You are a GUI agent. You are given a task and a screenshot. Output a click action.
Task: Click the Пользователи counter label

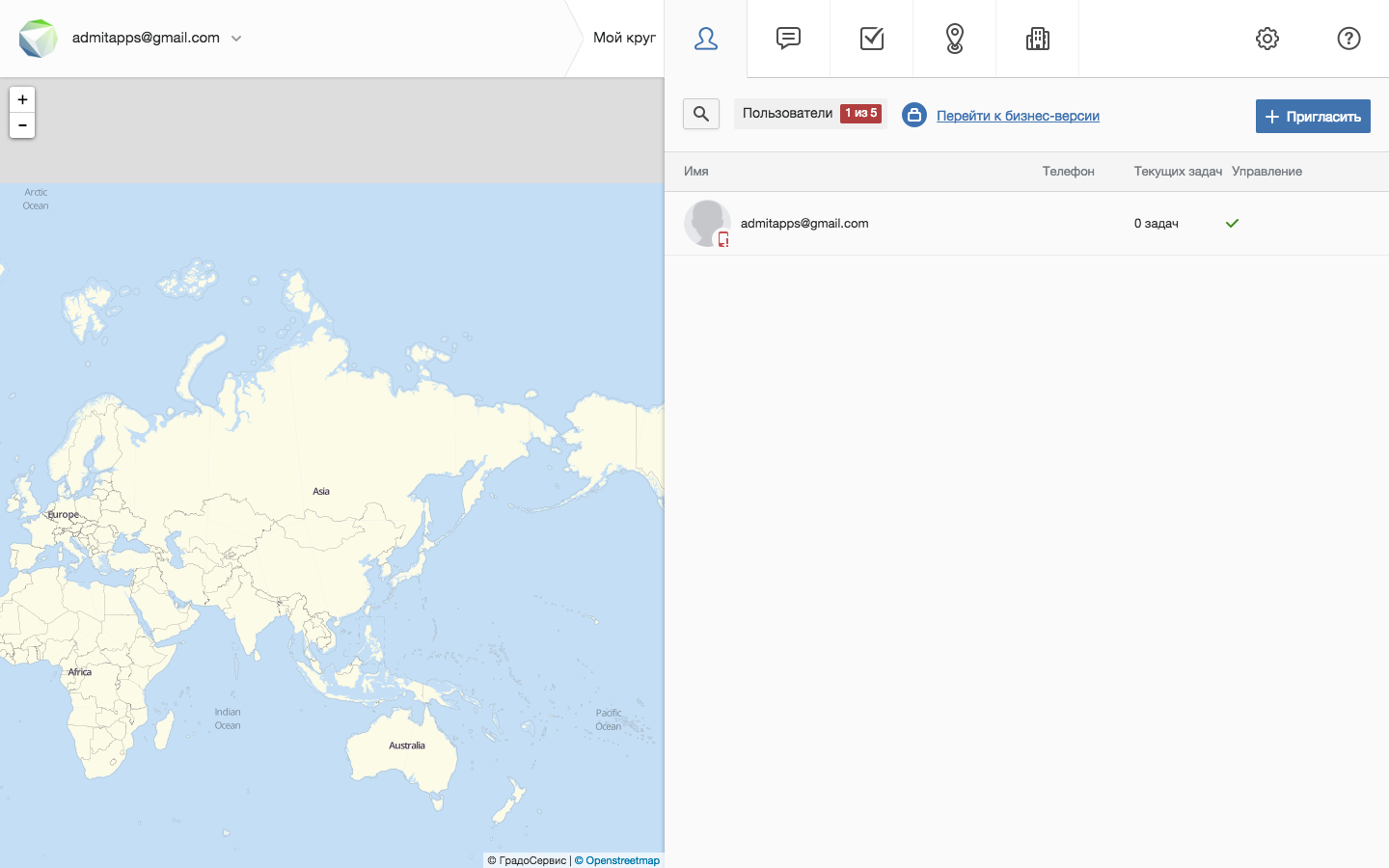787,113
